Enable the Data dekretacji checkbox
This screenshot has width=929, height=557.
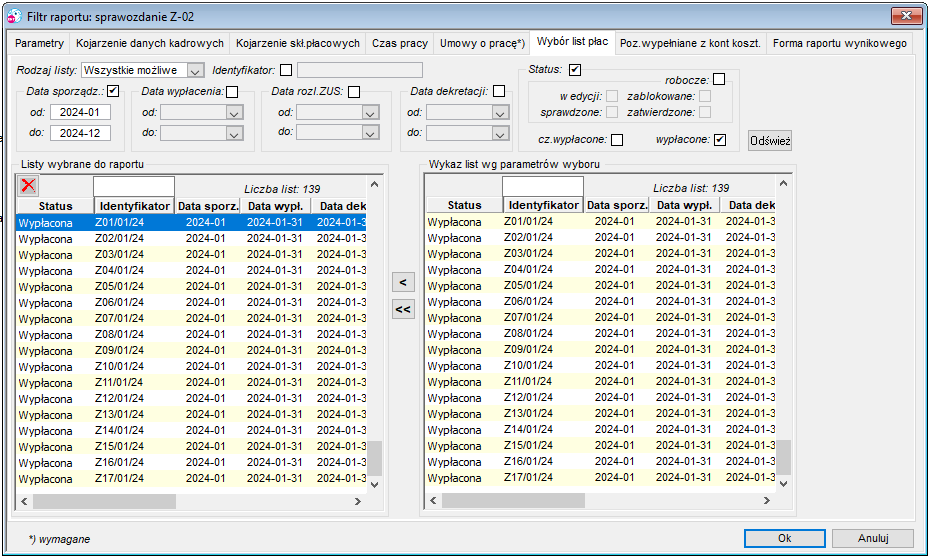[499, 91]
